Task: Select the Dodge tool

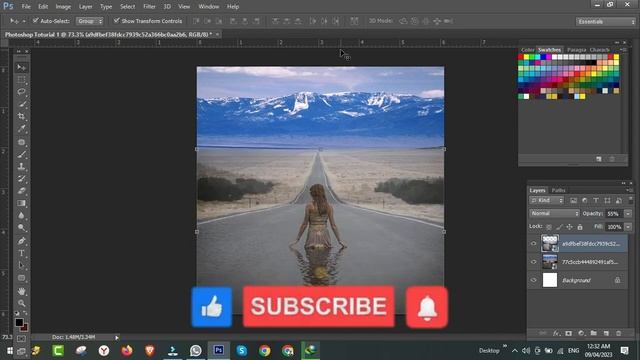Action: tap(22, 228)
